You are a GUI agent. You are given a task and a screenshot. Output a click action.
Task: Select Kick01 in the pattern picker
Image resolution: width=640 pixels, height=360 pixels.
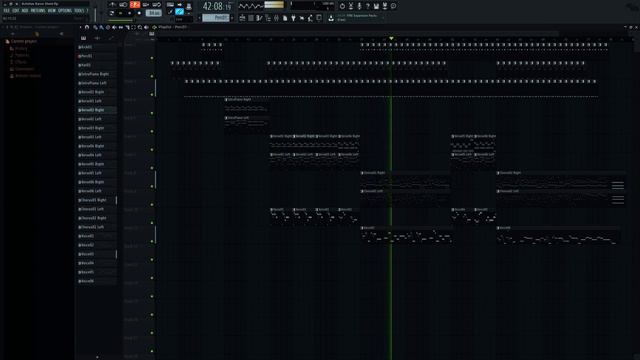click(97, 47)
